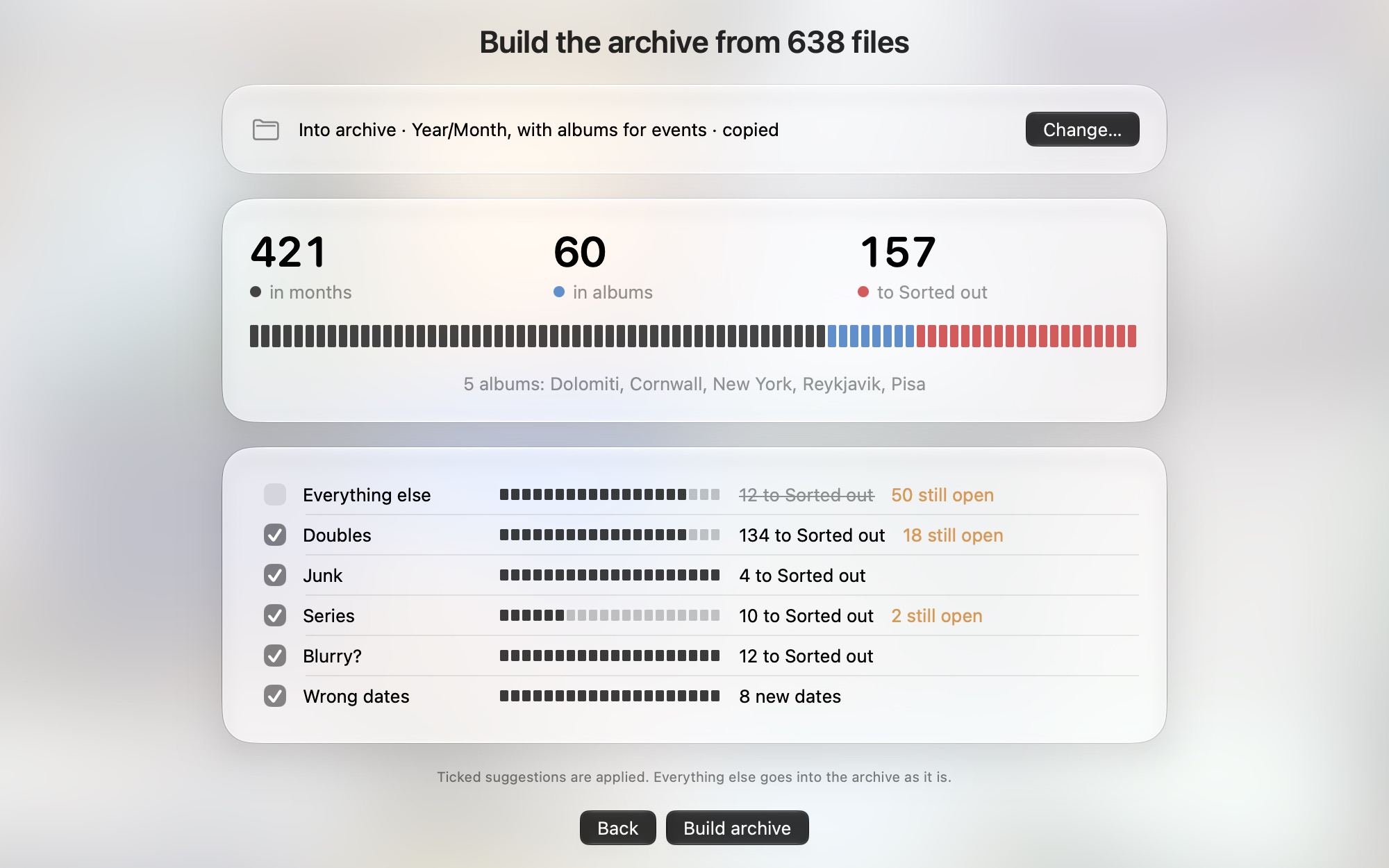Screen dimensions: 1389x868
Task: Click the Series progress bar
Action: pos(610,615)
